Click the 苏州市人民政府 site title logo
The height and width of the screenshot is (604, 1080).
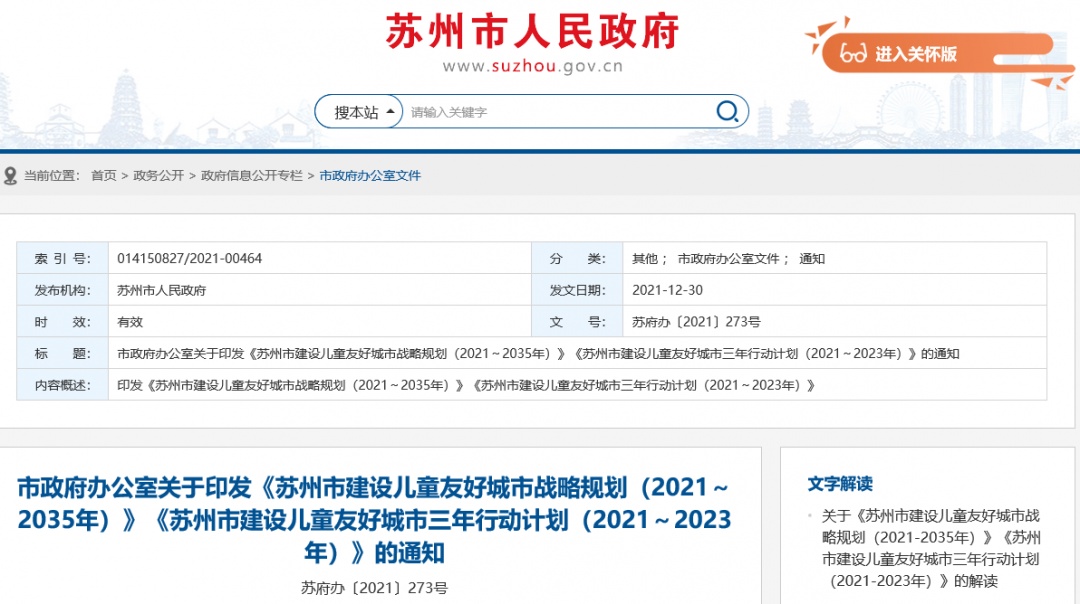click(x=532, y=31)
